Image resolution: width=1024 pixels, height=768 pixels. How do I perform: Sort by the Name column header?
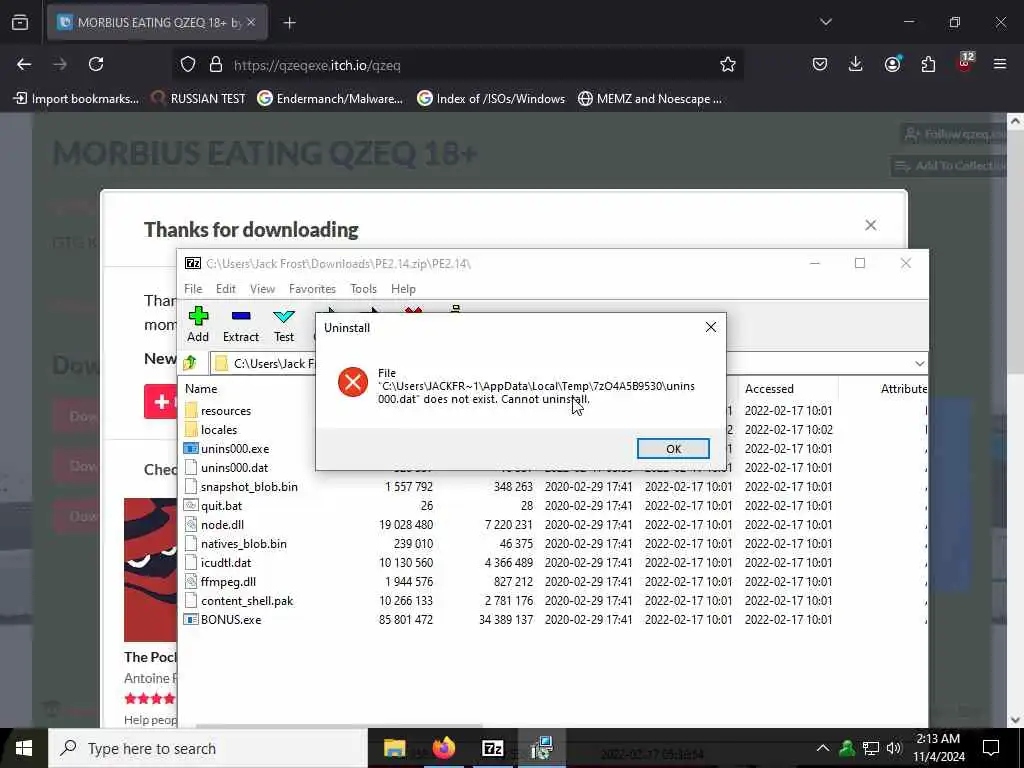201,389
